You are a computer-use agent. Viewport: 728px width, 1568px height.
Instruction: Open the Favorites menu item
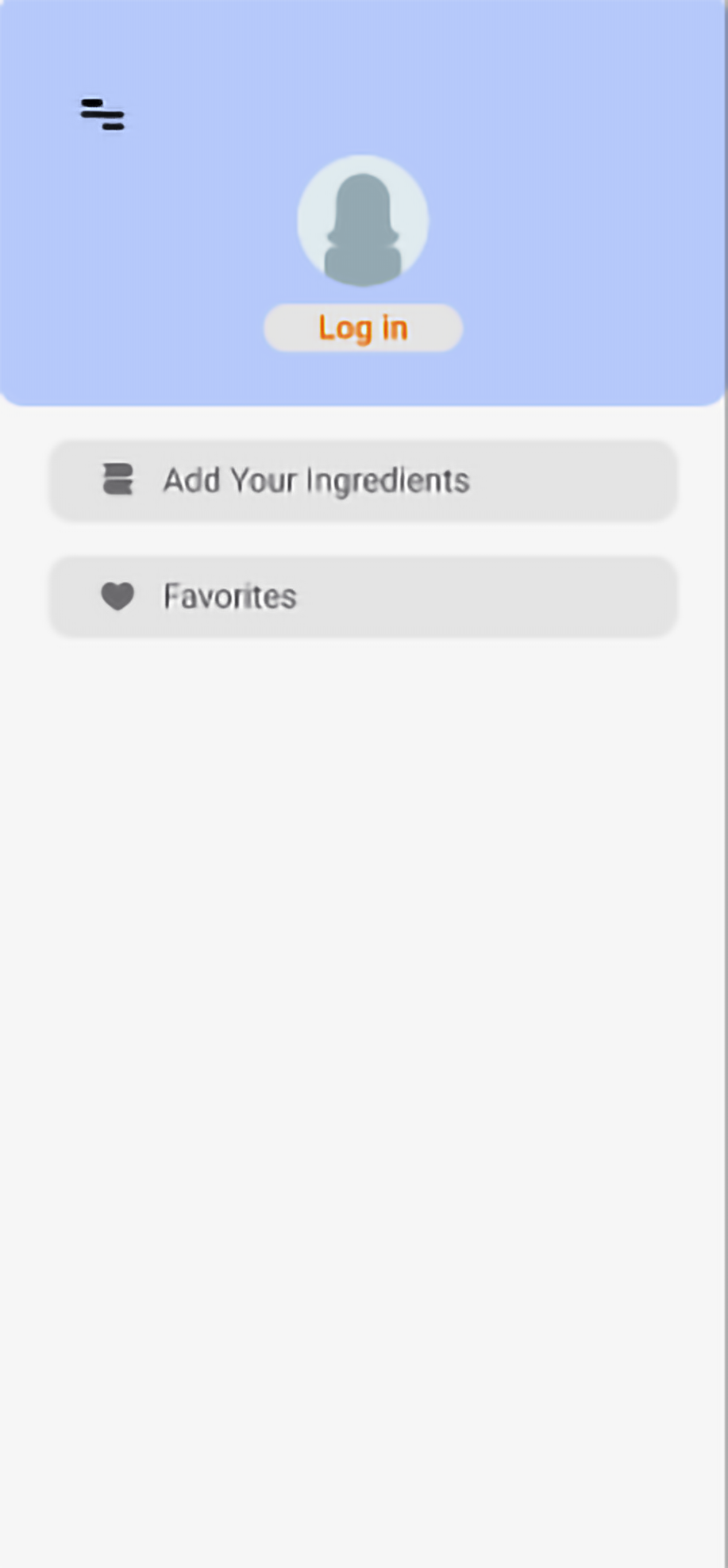click(364, 597)
